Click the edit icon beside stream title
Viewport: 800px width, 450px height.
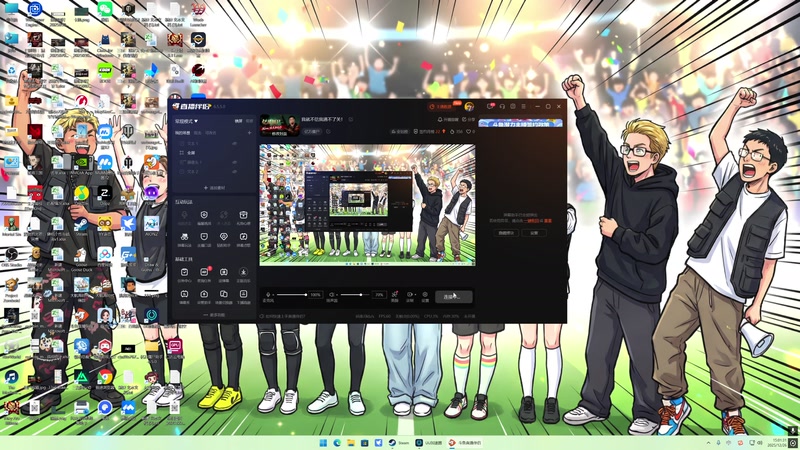coord(351,119)
